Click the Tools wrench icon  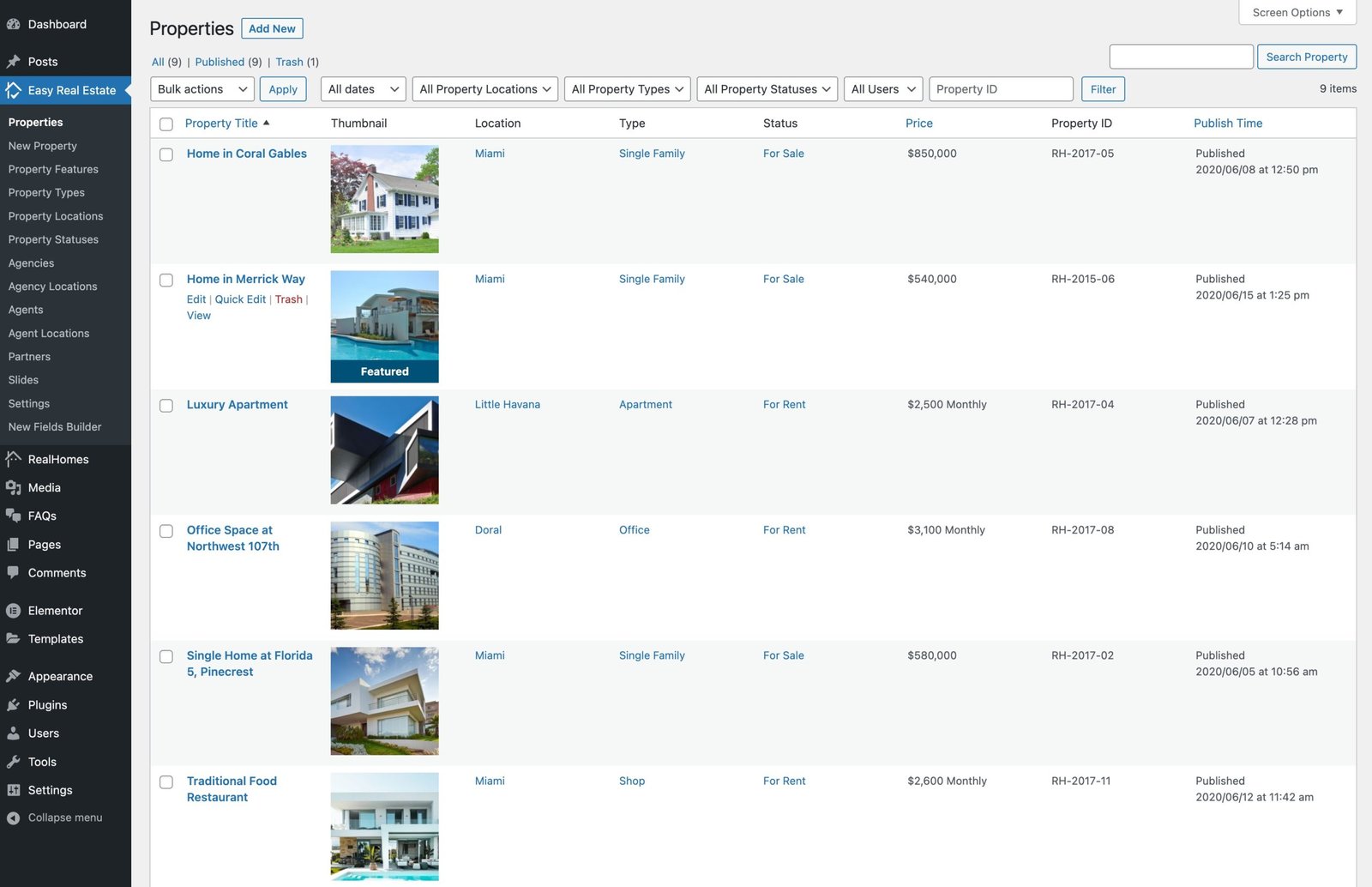click(13, 762)
